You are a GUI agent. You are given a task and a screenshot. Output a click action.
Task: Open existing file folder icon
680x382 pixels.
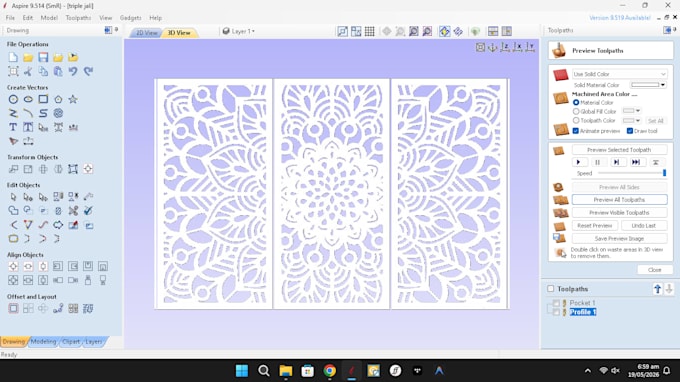(28, 57)
